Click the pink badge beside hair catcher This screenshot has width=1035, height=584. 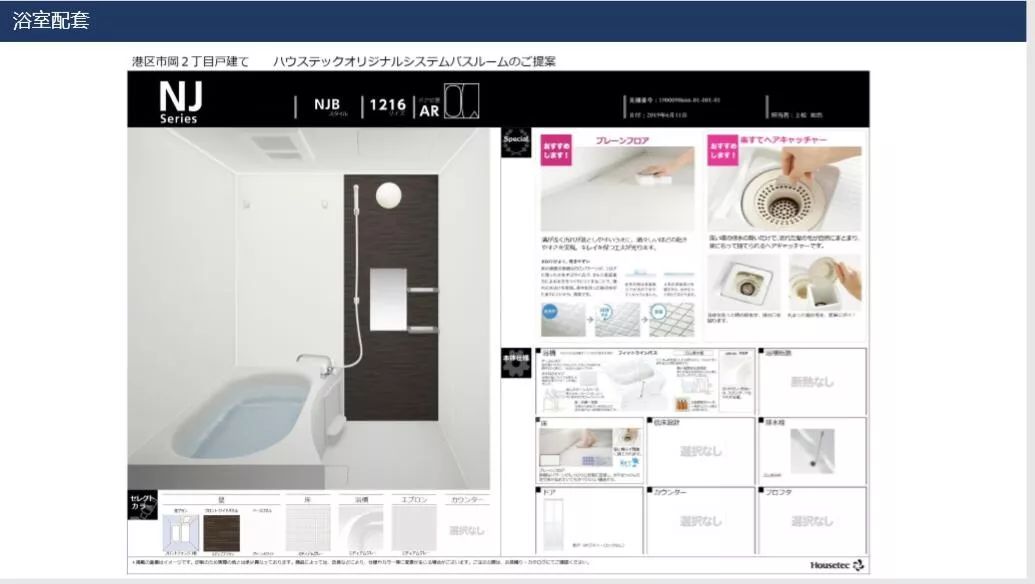tap(723, 150)
